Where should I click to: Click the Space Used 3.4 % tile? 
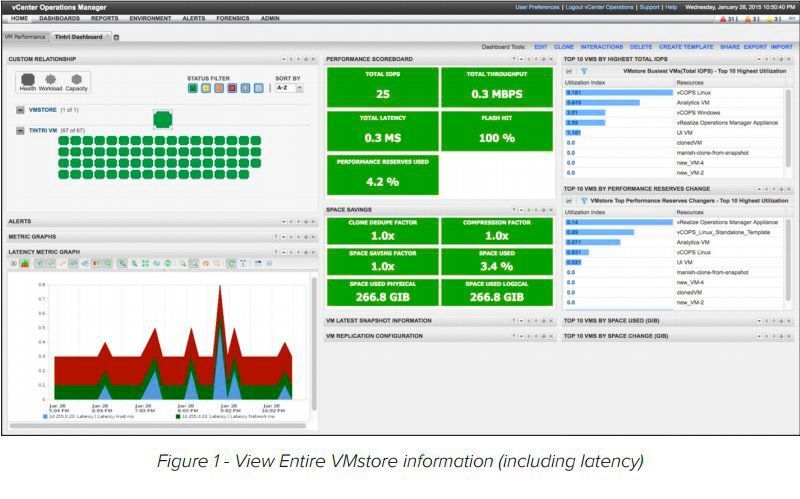pos(496,261)
